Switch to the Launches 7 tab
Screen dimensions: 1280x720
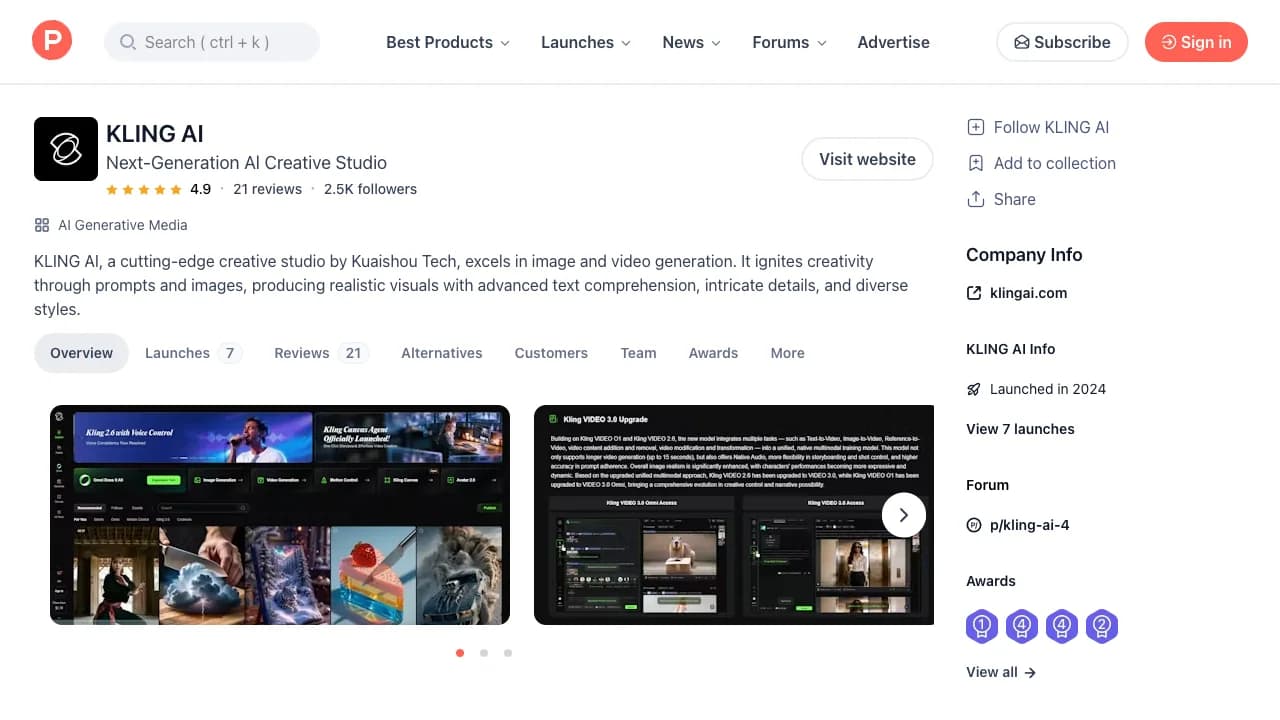pyautogui.click(x=193, y=353)
